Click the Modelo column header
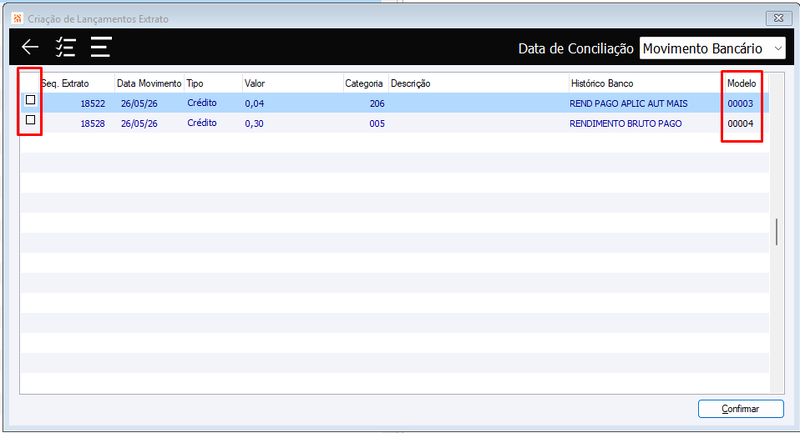The image size is (800, 433). [x=742, y=83]
